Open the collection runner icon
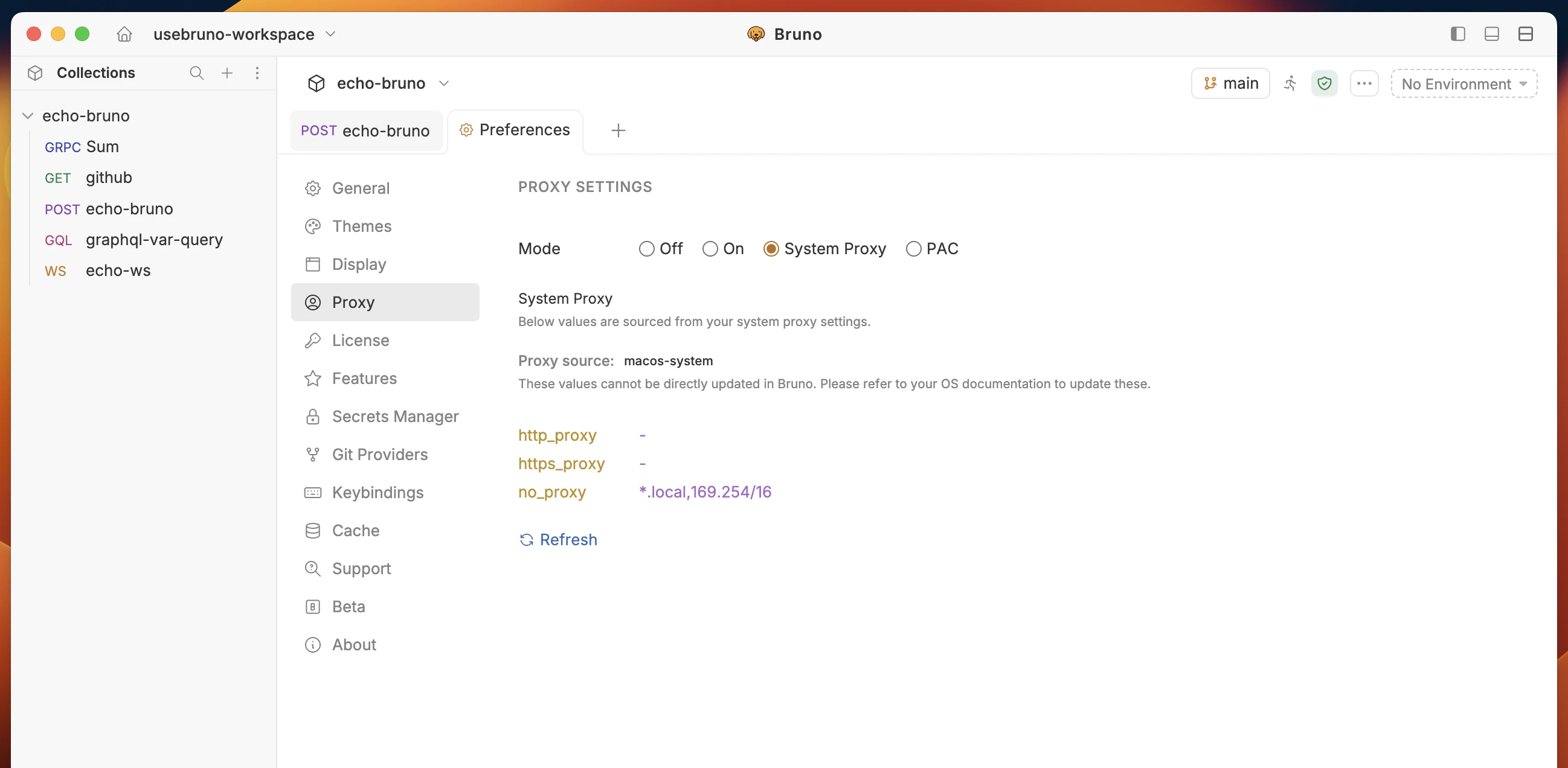This screenshot has width=1568, height=768. pyautogui.click(x=1289, y=83)
